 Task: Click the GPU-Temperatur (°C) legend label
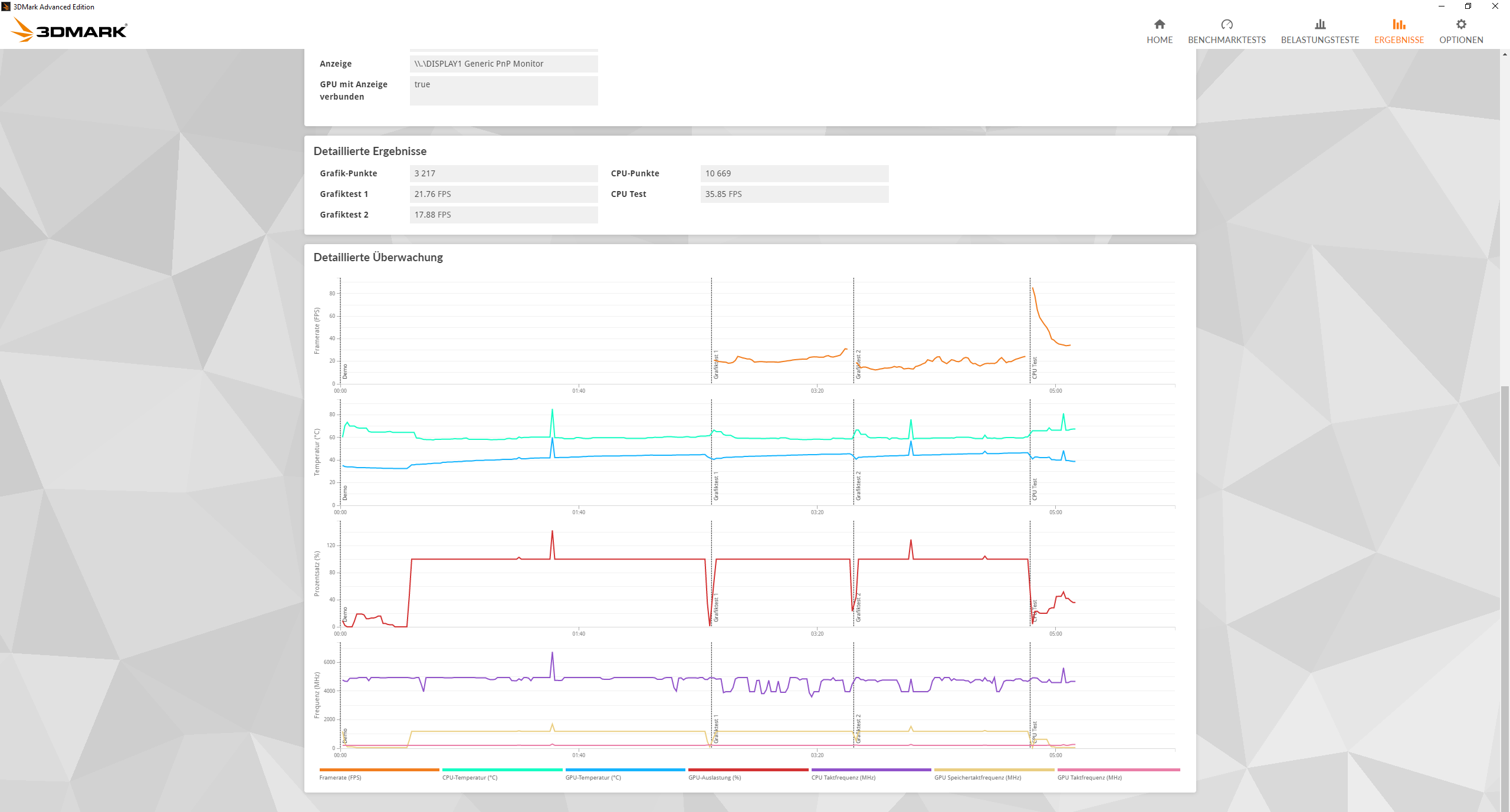593,777
